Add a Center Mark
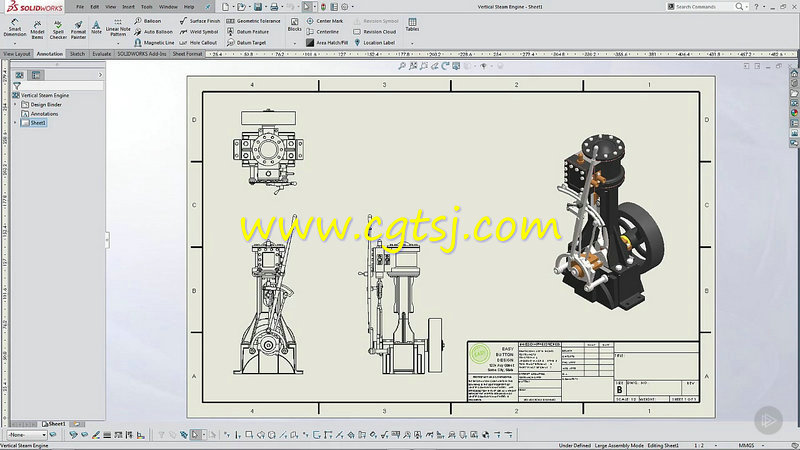Image resolution: width=800 pixels, height=450 pixels. pyautogui.click(x=324, y=21)
